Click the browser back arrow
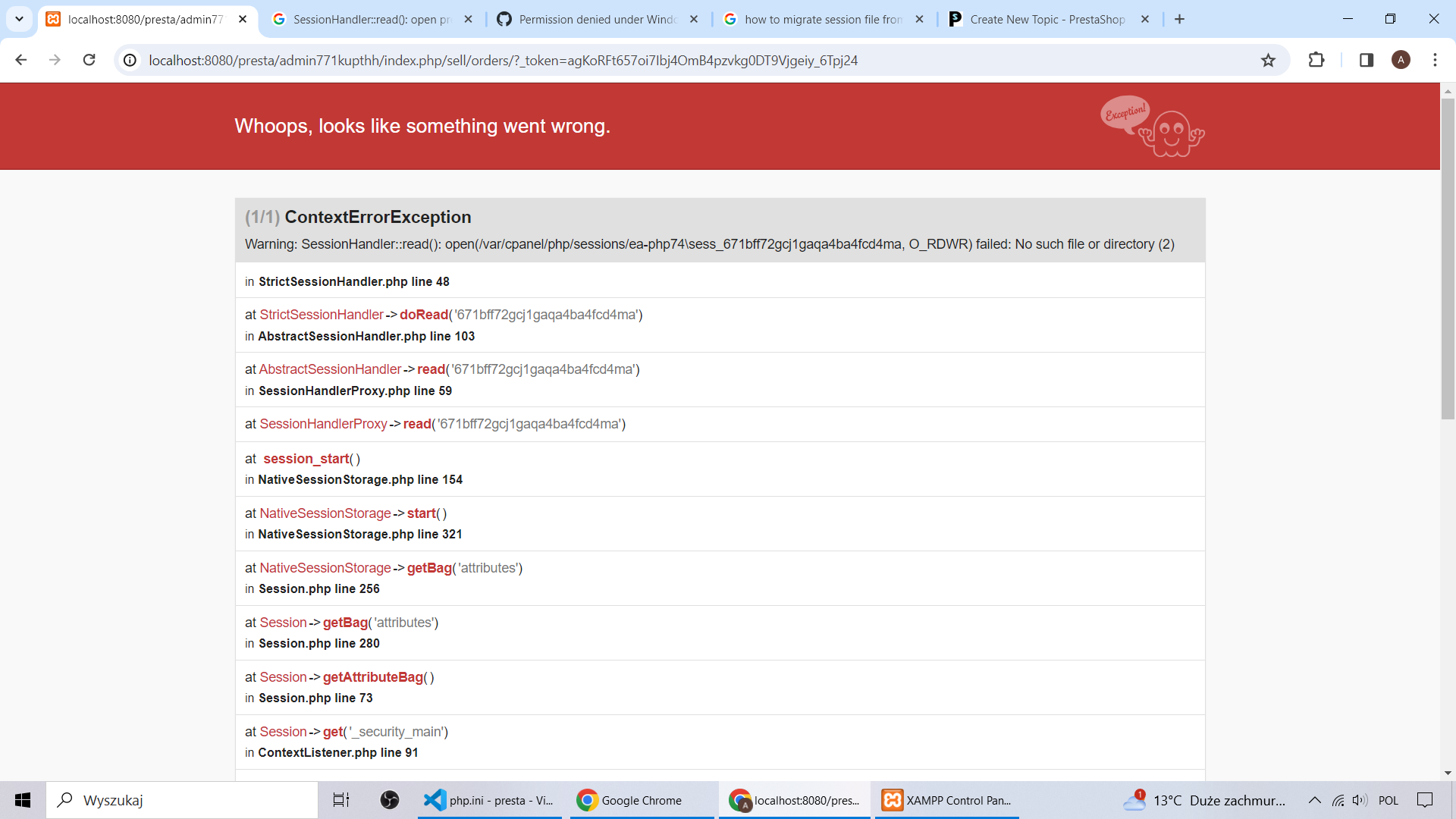Screen dimensions: 1456x819 point(21,60)
